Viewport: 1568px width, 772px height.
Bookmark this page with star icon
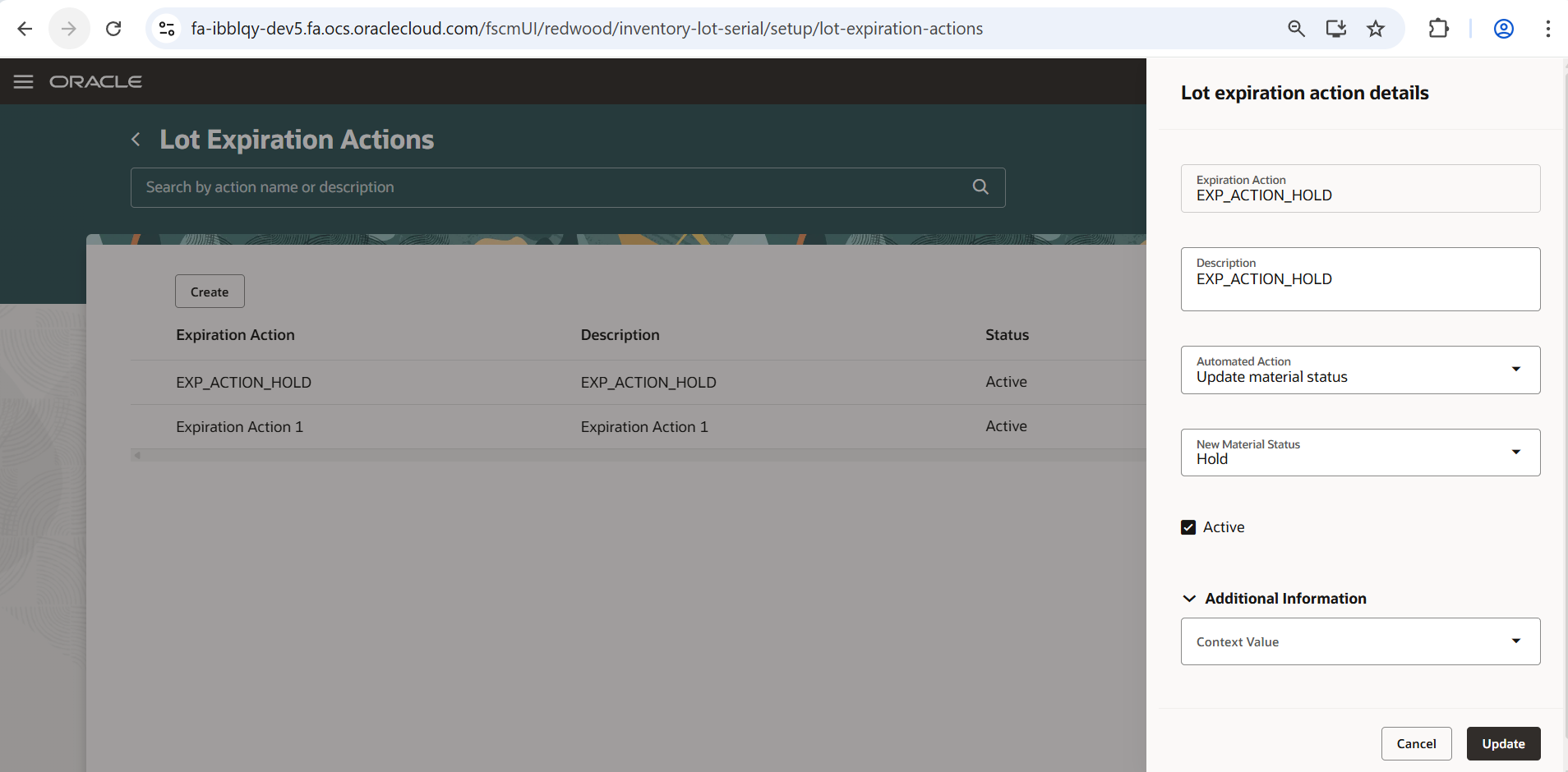pyautogui.click(x=1376, y=29)
